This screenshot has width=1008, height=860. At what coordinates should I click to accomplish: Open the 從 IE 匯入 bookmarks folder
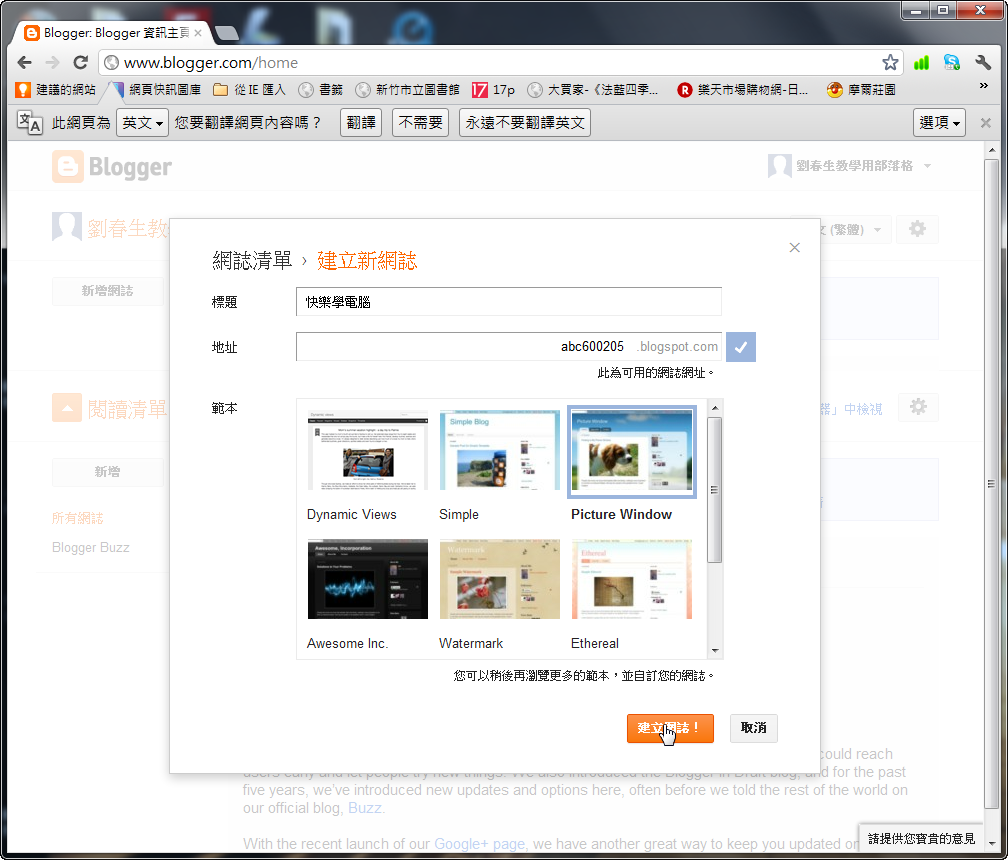tap(249, 89)
